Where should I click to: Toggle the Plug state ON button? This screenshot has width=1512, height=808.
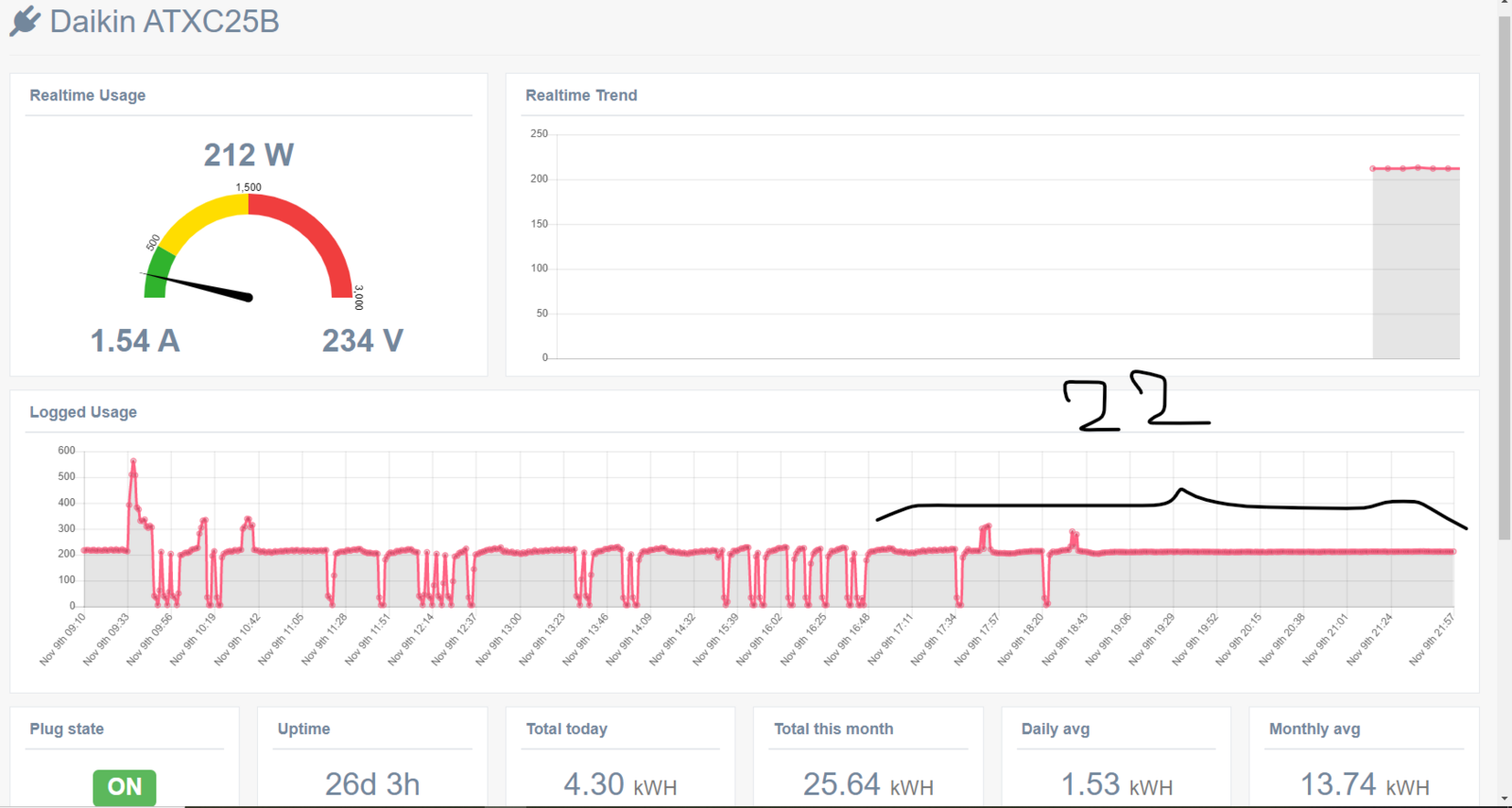tap(125, 786)
